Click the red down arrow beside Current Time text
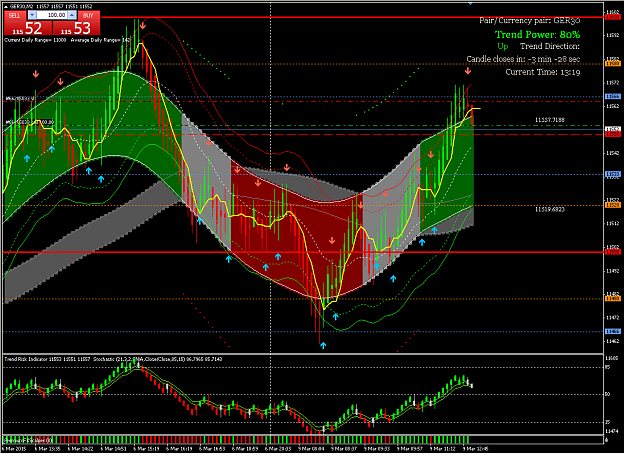The width and height of the screenshot is (625, 454). coord(468,71)
